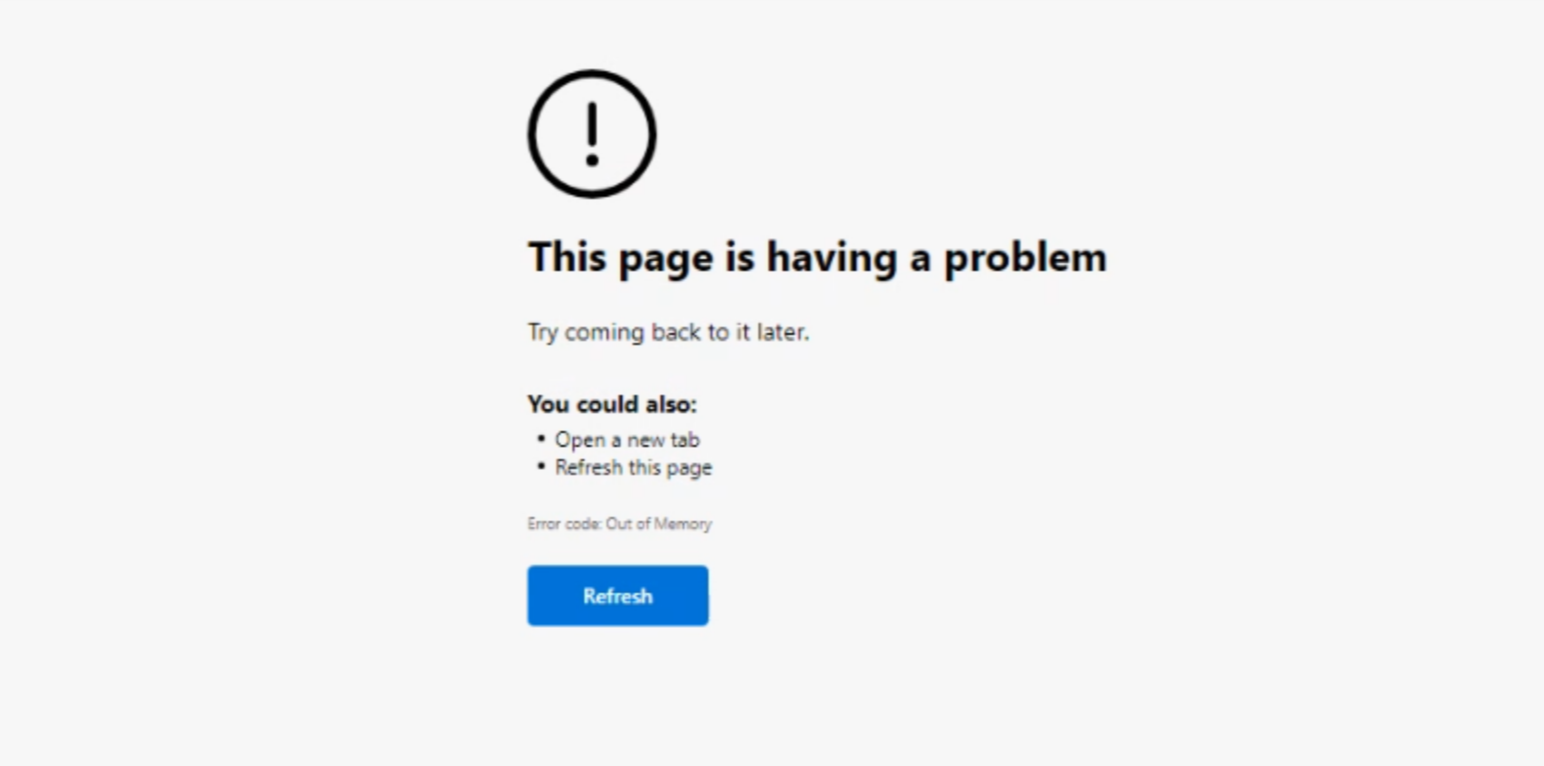This screenshot has width=1544, height=766.
Task: Click the word 'also:' in the subheading
Action: pyautogui.click(x=669, y=404)
